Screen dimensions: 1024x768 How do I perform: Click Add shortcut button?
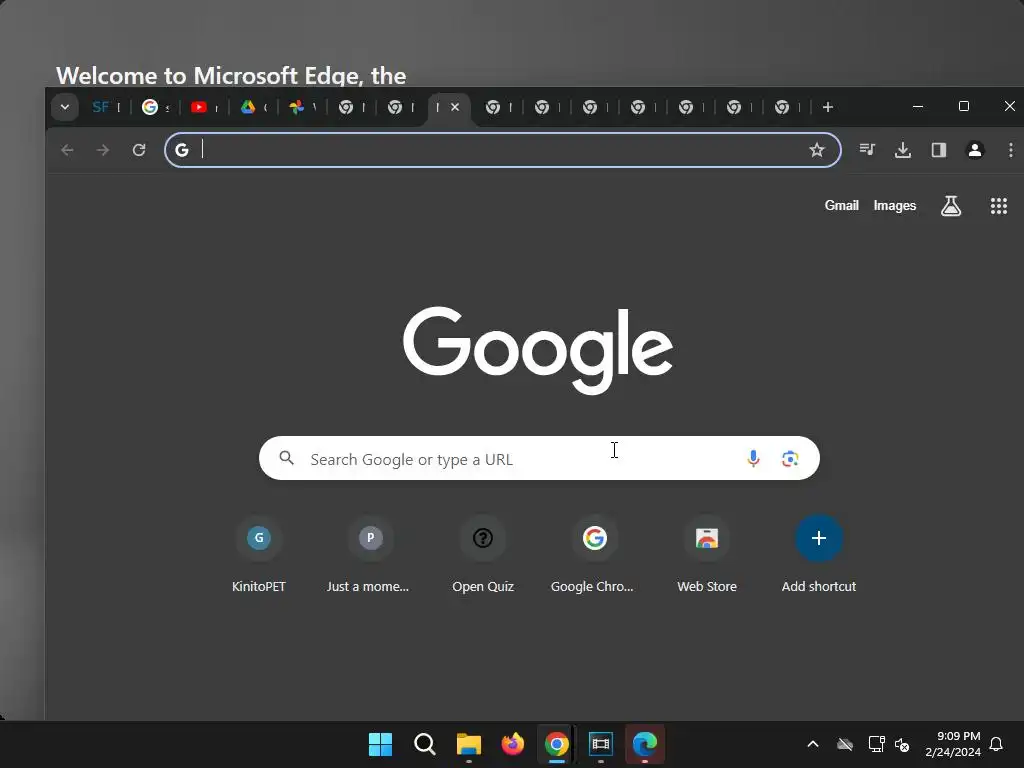[819, 555]
